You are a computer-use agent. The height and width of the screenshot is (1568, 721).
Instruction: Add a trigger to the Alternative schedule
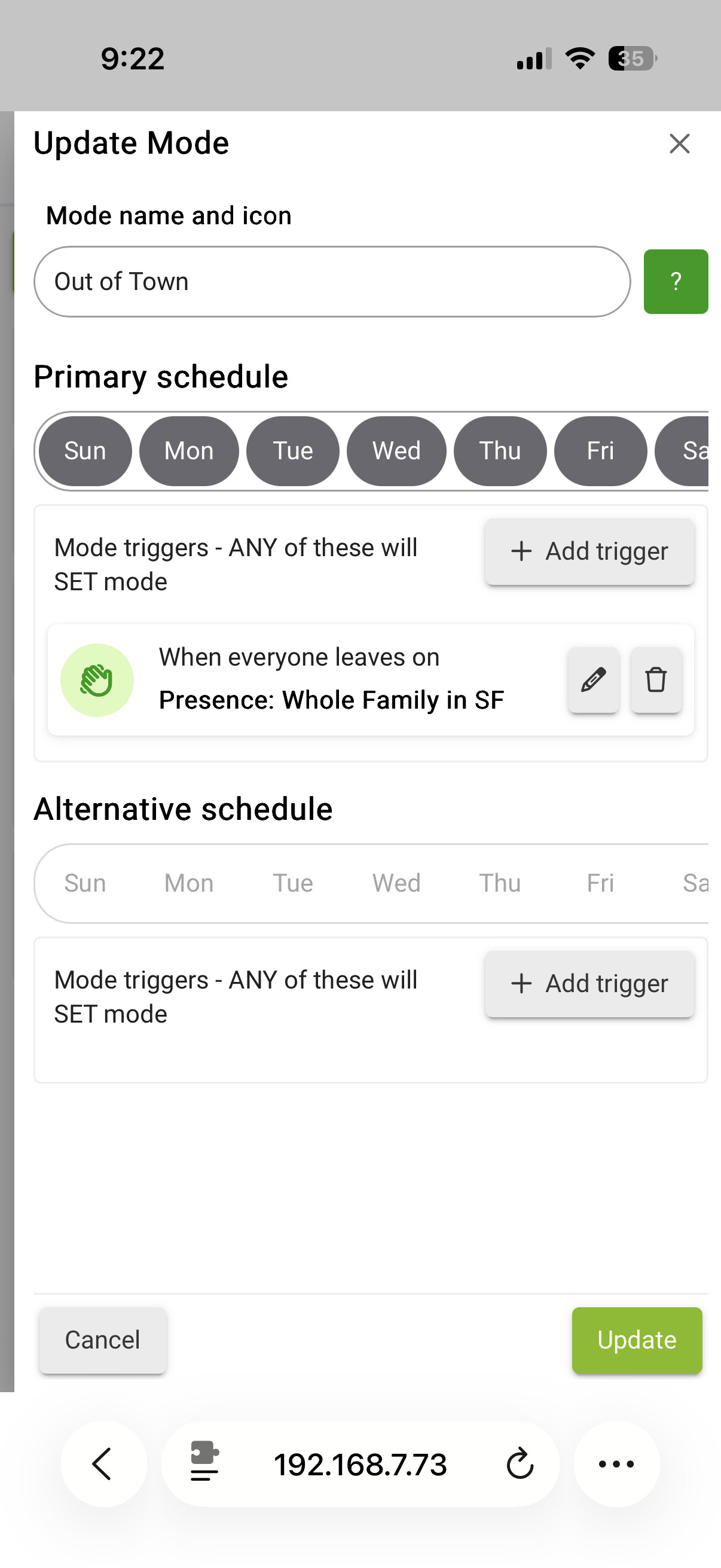point(589,984)
